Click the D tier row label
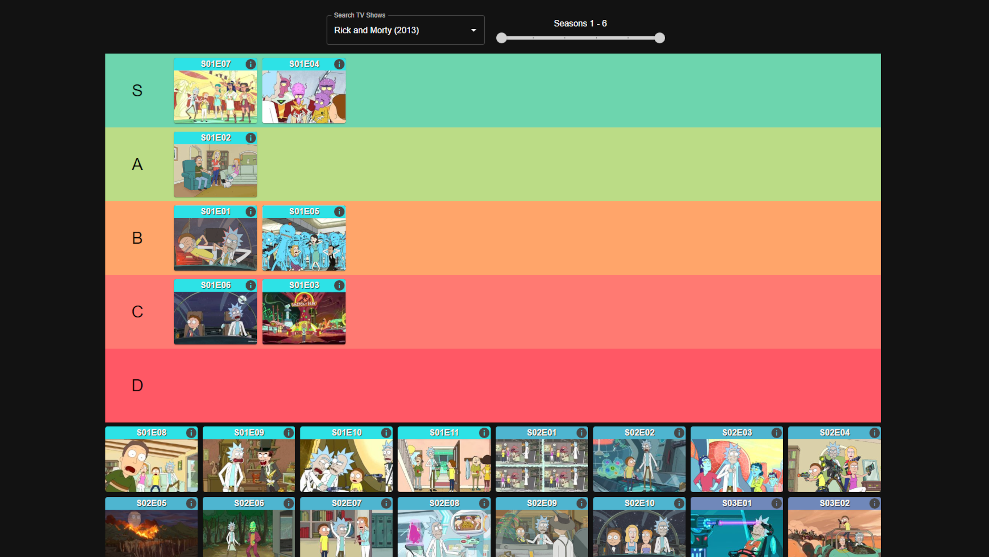This screenshot has height=557, width=989. pos(138,386)
